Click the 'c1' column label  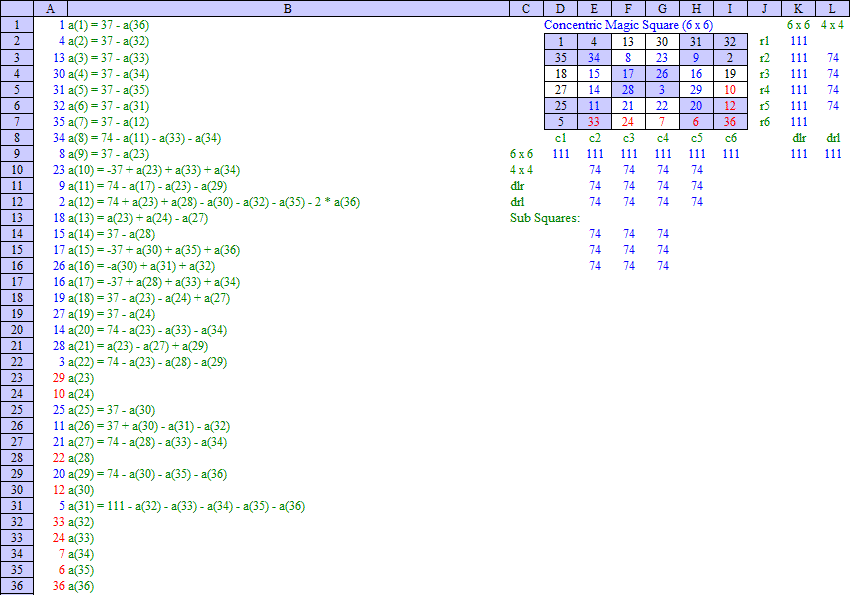(x=561, y=138)
